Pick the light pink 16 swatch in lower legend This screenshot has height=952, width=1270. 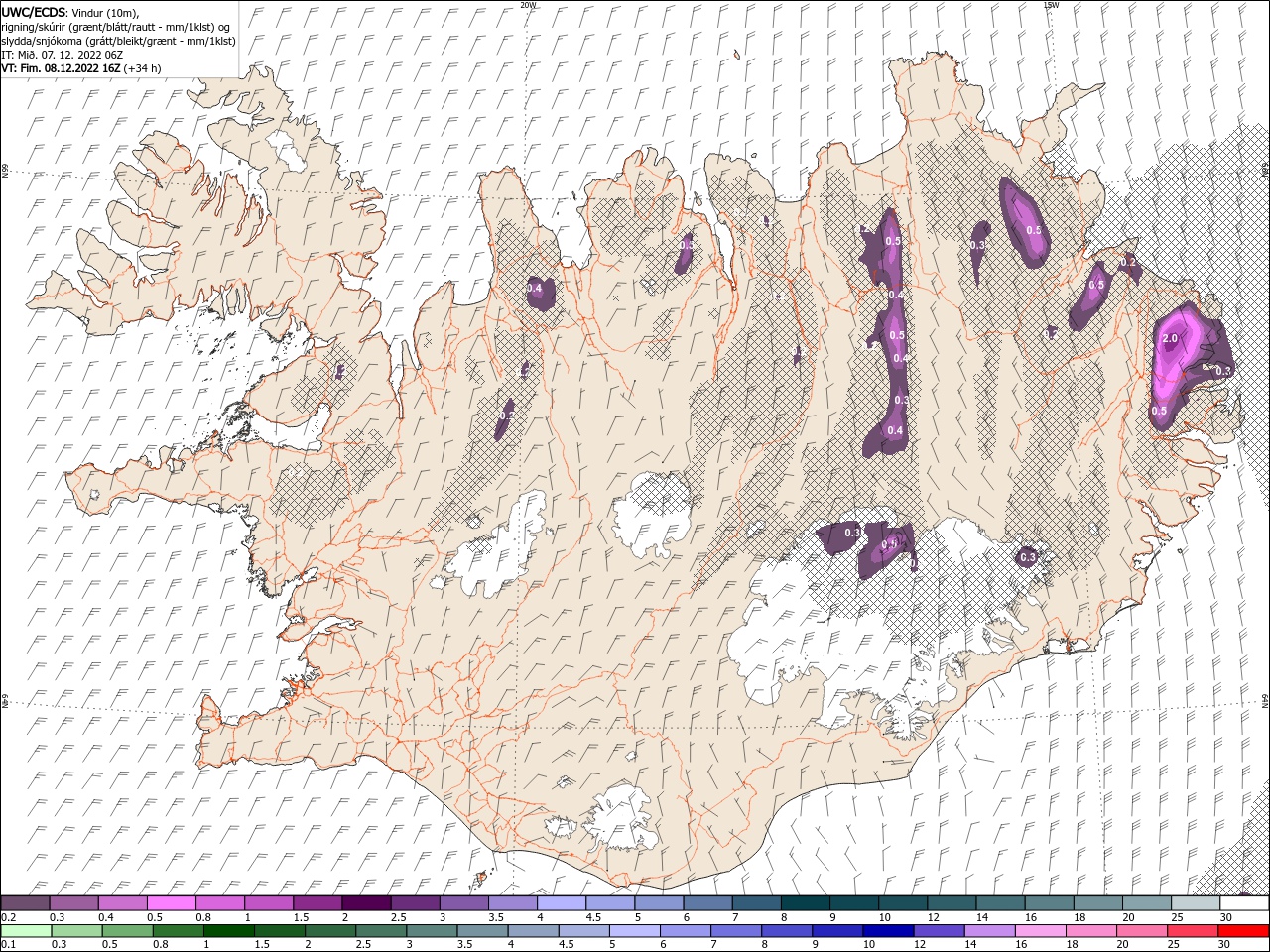[1039, 931]
